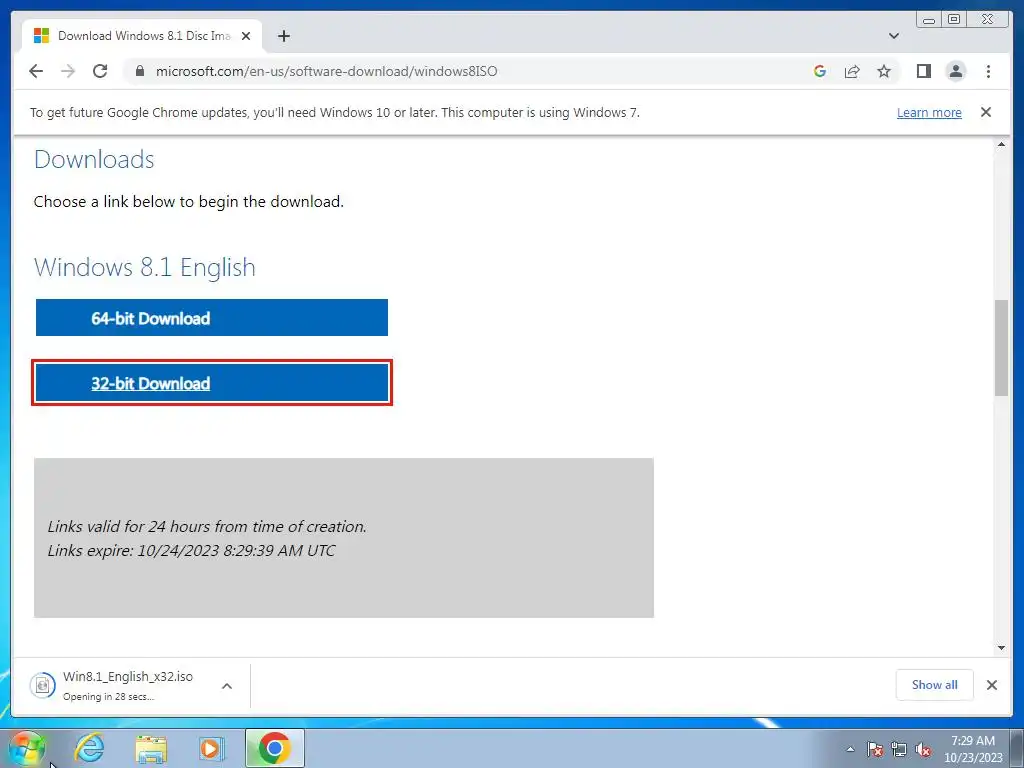Open the clock showing 7:29 AM
This screenshot has width=1024, height=768.
coord(973,749)
